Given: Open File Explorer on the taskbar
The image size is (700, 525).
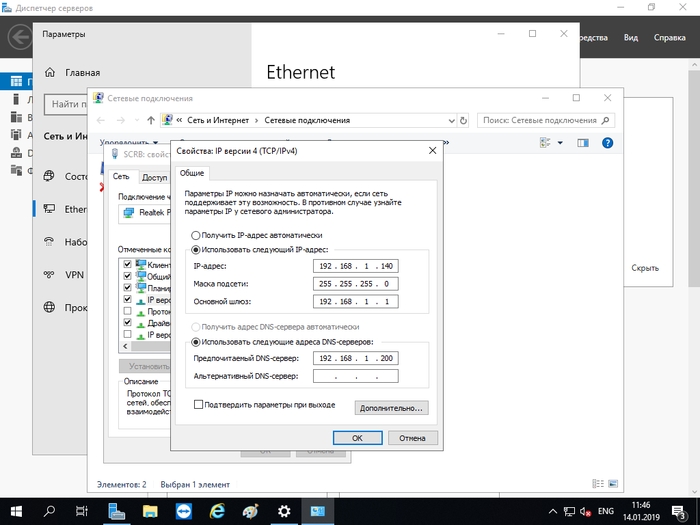Looking at the screenshot, I should (150, 510).
